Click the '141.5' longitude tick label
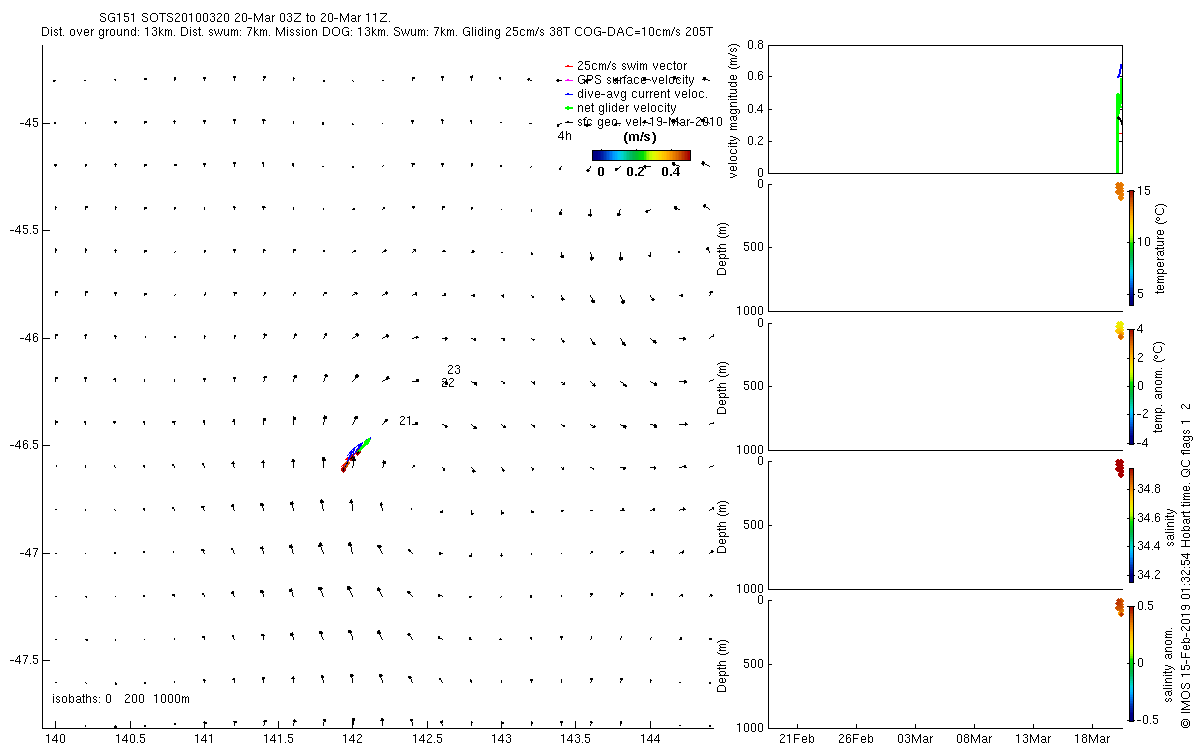The width and height of the screenshot is (1200, 750). coord(278,738)
